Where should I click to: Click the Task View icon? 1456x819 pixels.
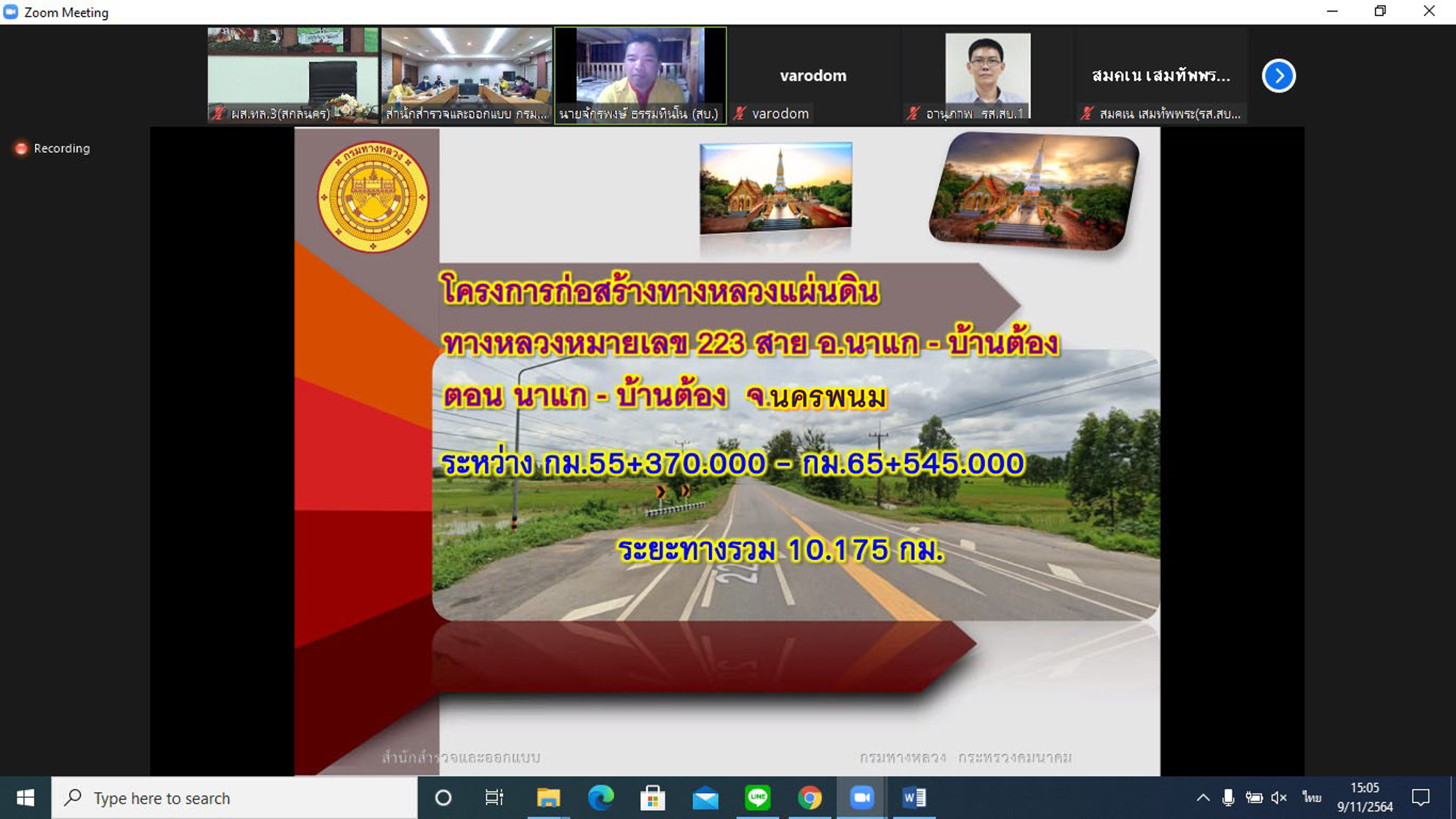[x=494, y=798]
